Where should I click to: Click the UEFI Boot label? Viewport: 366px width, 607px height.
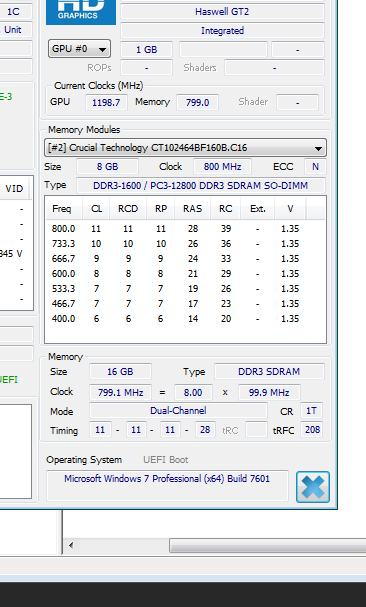click(165, 460)
